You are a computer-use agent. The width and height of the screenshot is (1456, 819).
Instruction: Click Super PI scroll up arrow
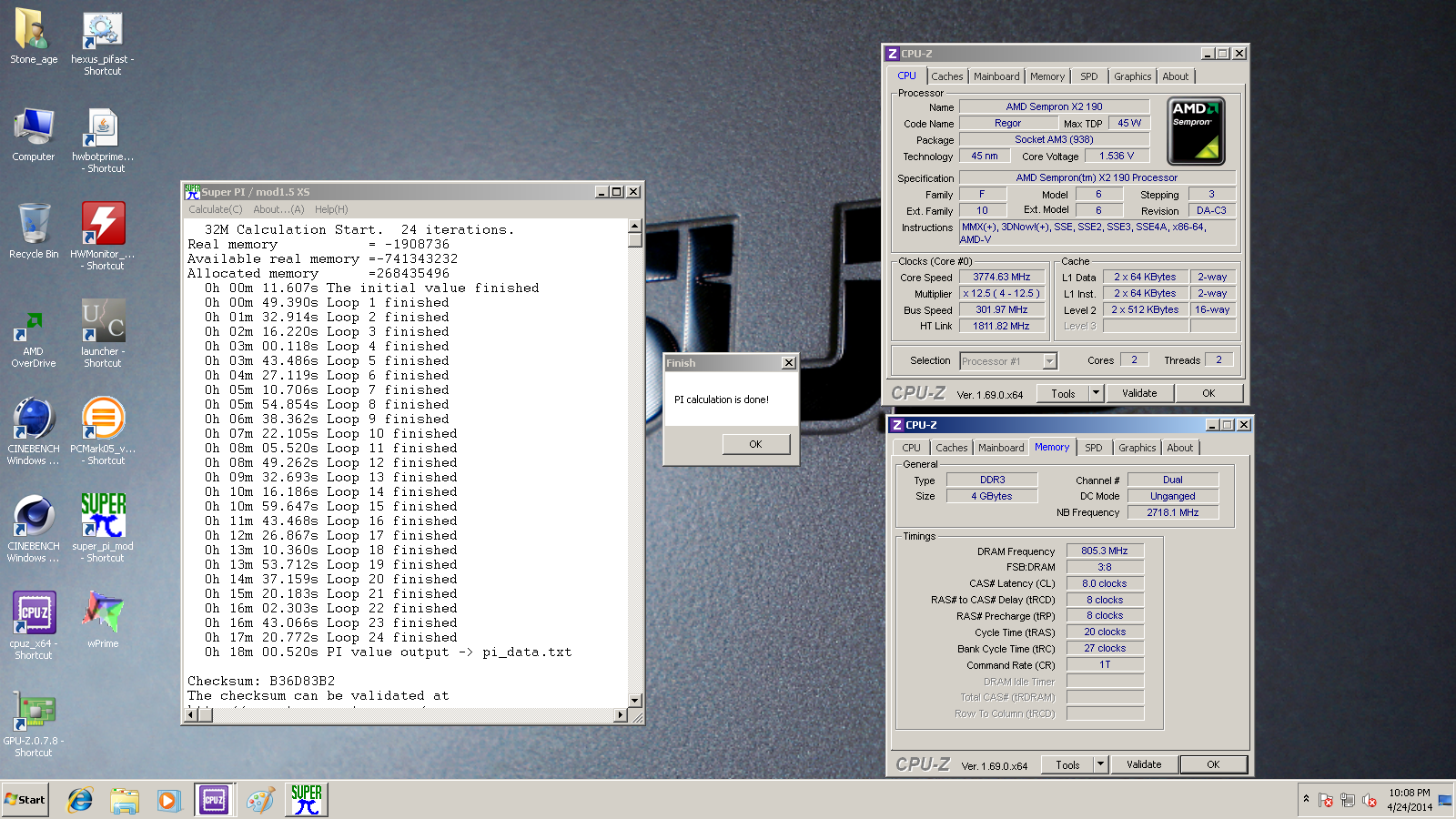[x=634, y=226]
